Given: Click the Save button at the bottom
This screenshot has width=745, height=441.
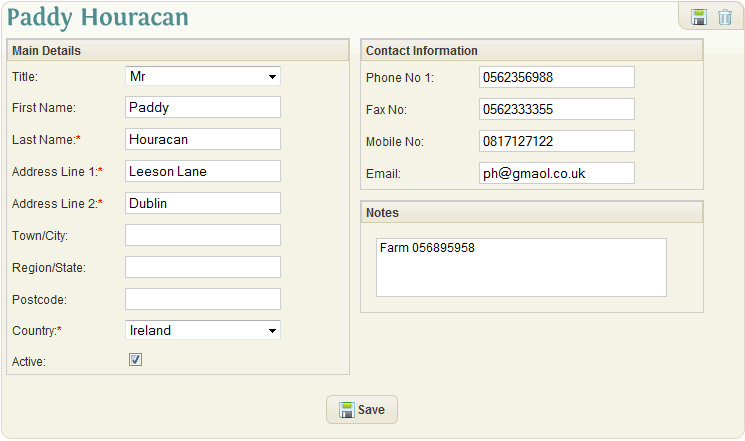Looking at the screenshot, I should (362, 410).
